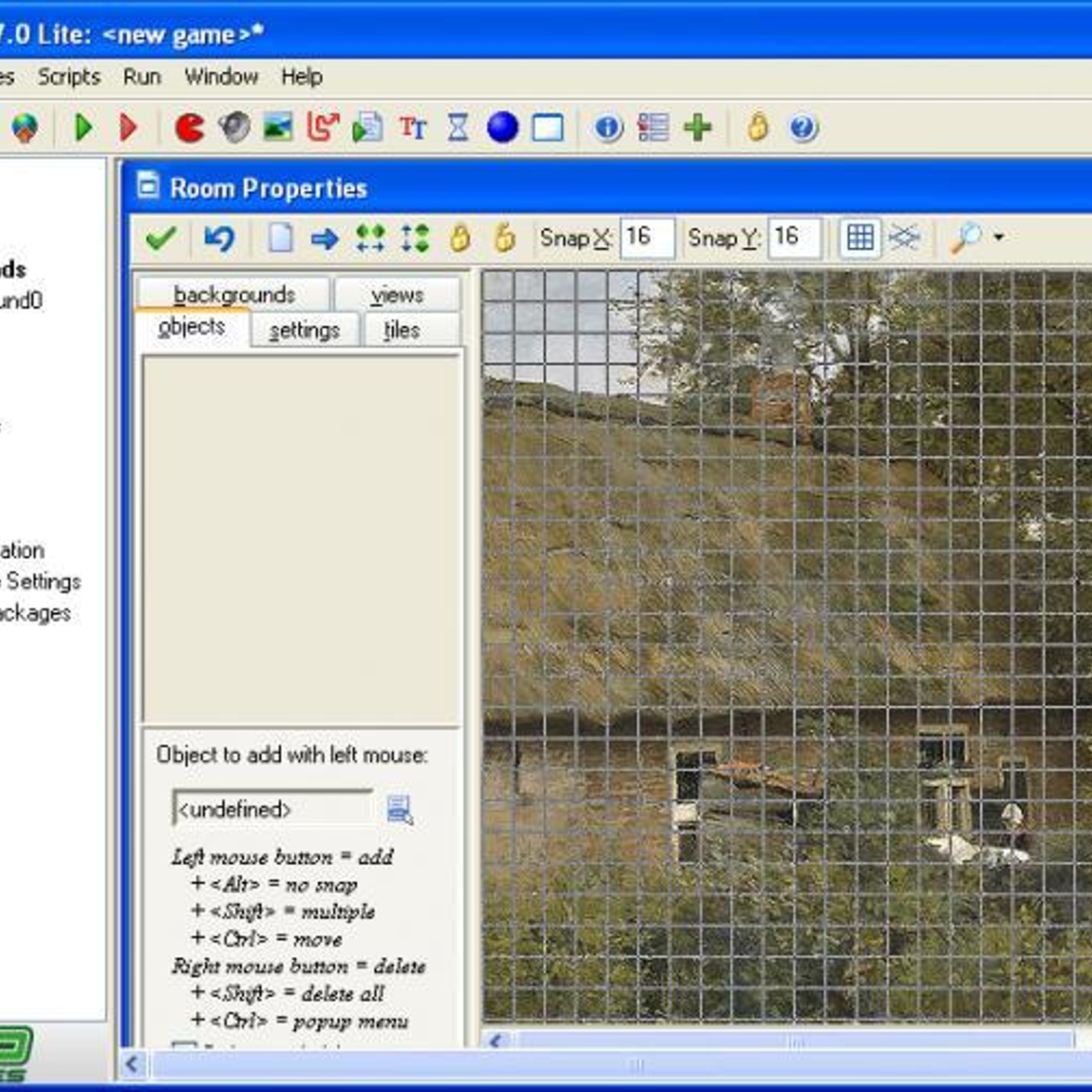Open global game settings list icon
This screenshot has width=1092, height=1092.
pyautogui.click(x=653, y=128)
